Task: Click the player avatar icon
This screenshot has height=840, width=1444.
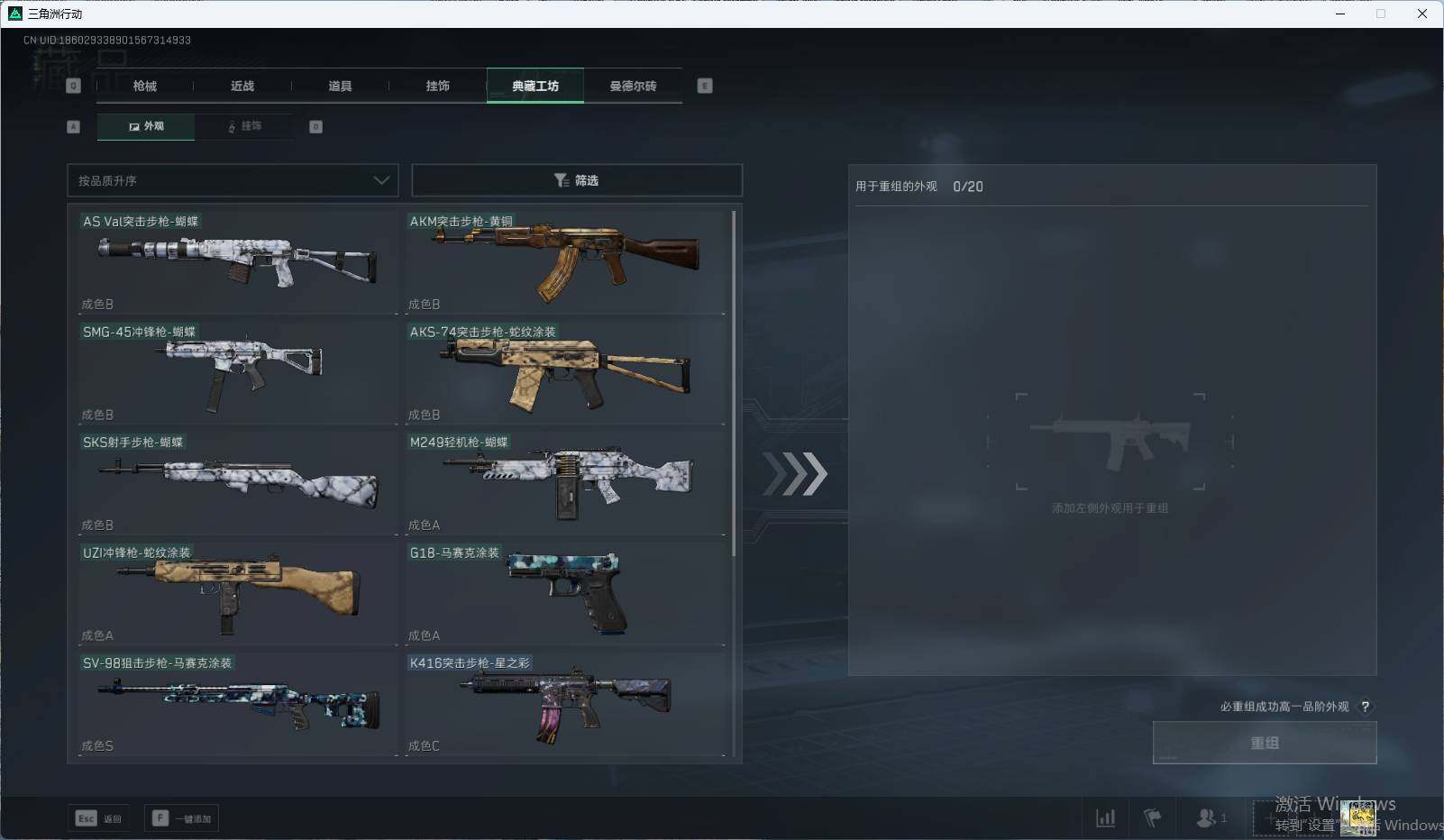Action: click(x=1357, y=818)
